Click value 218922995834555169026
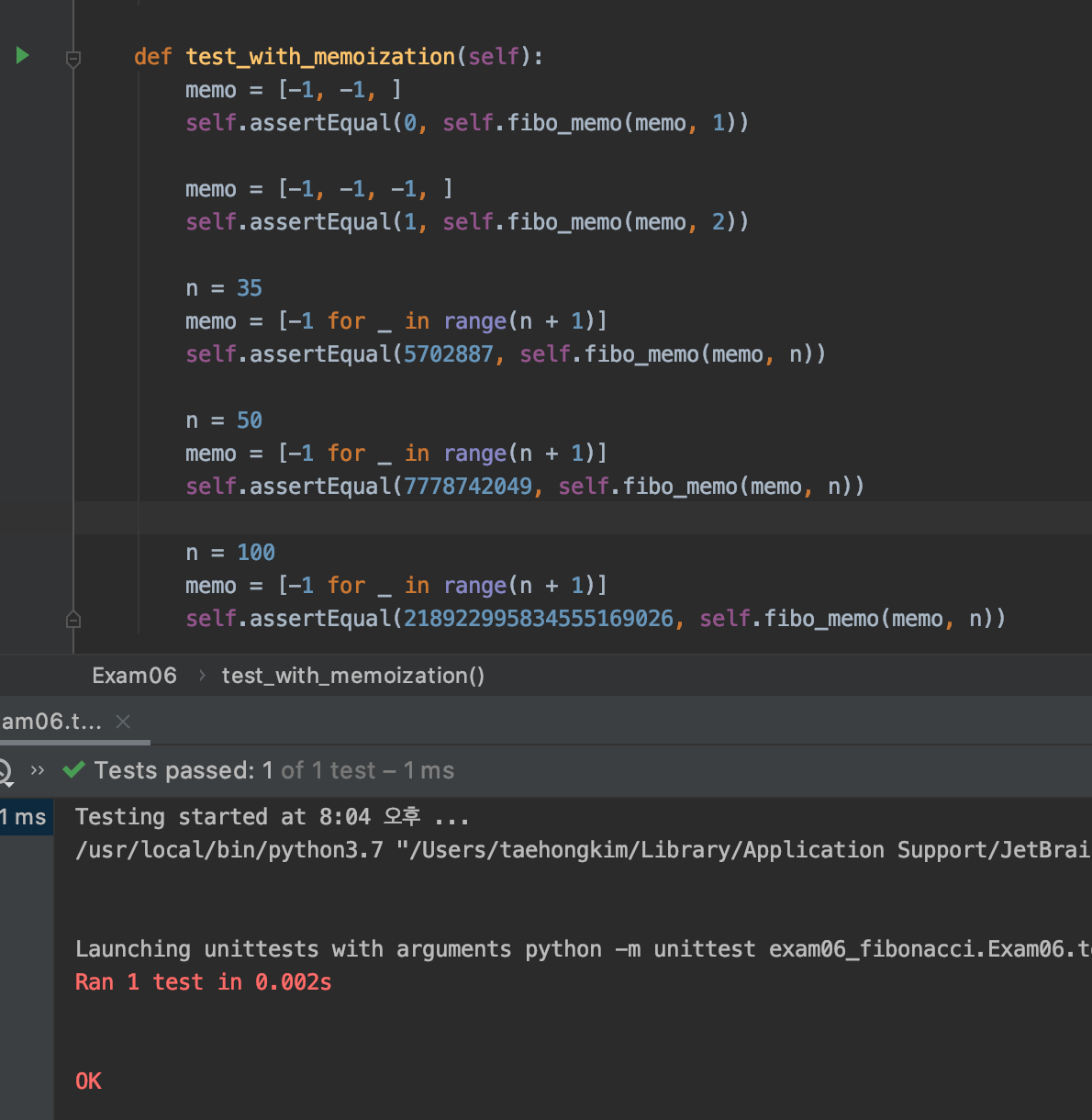 (539, 619)
